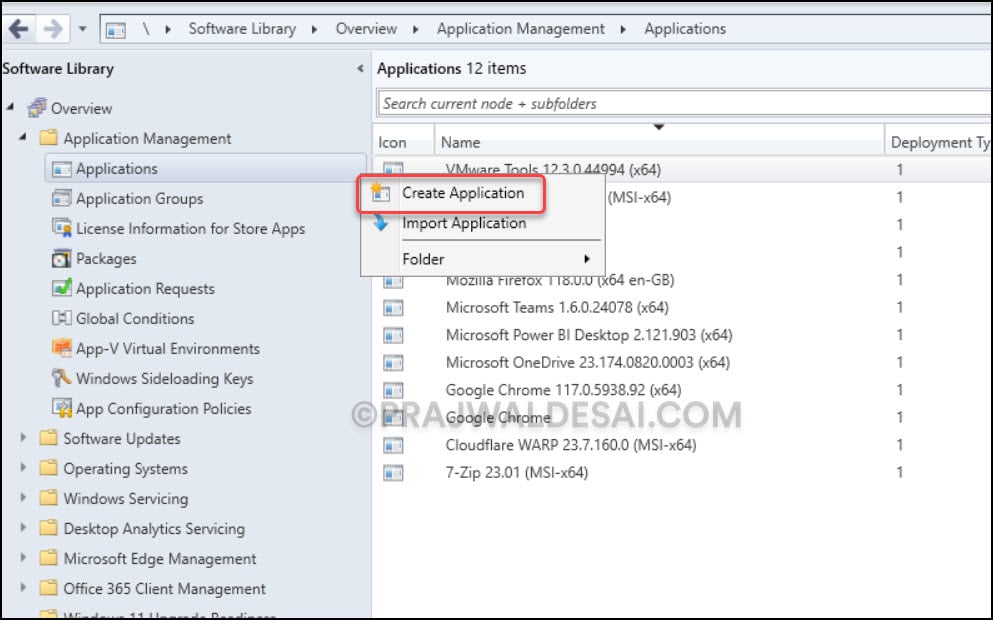Expand the Desktop Analytics Servicing folder

pos(23,528)
